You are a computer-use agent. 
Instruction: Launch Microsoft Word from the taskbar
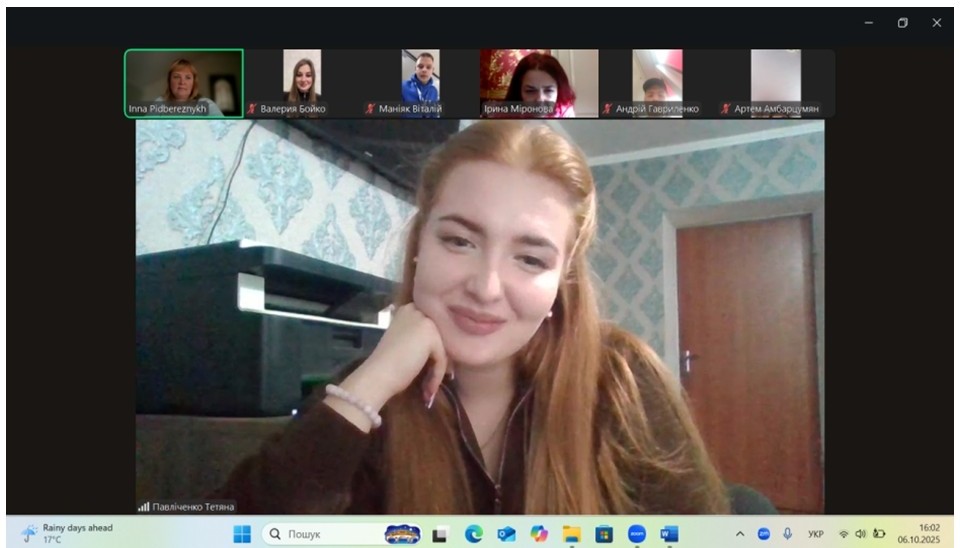pyautogui.click(x=669, y=534)
